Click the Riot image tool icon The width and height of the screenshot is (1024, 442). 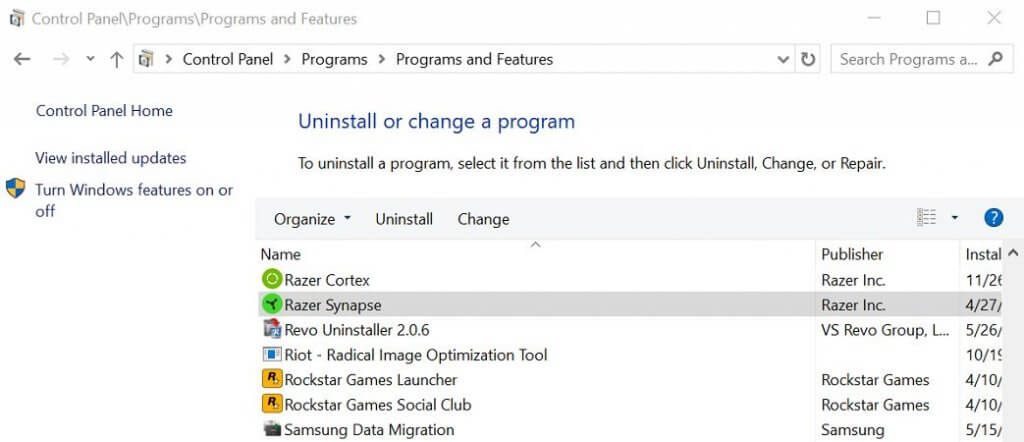[272, 355]
